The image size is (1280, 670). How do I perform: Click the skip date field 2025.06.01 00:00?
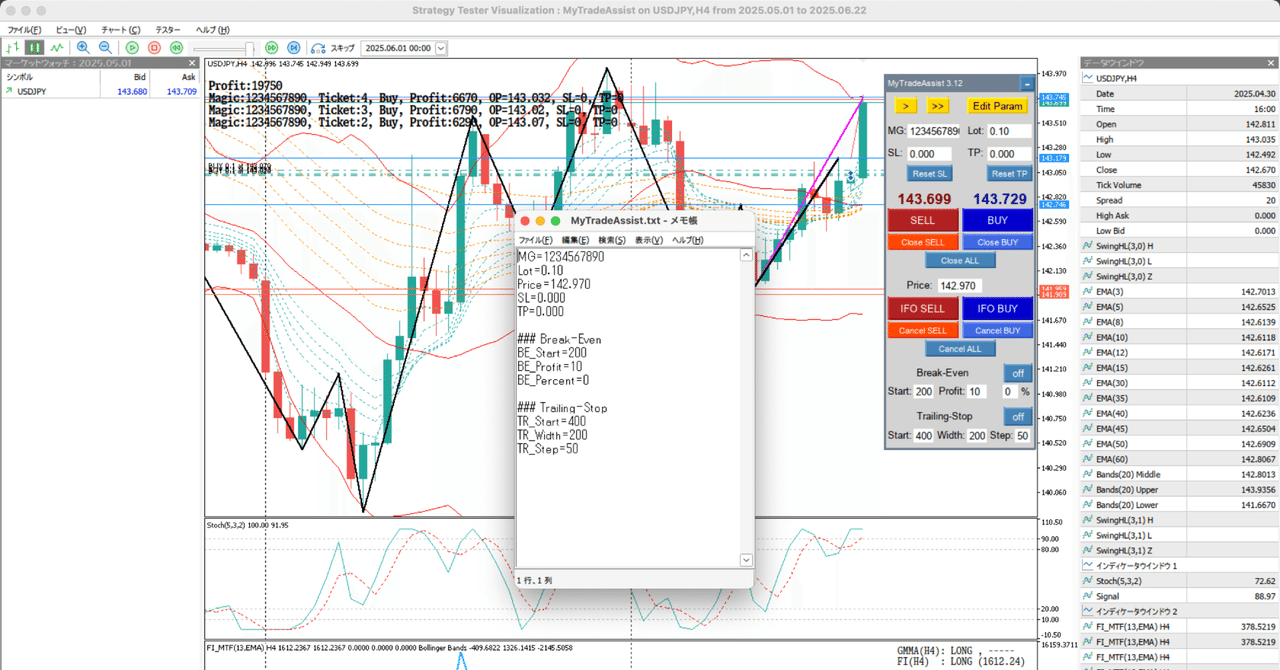point(398,48)
